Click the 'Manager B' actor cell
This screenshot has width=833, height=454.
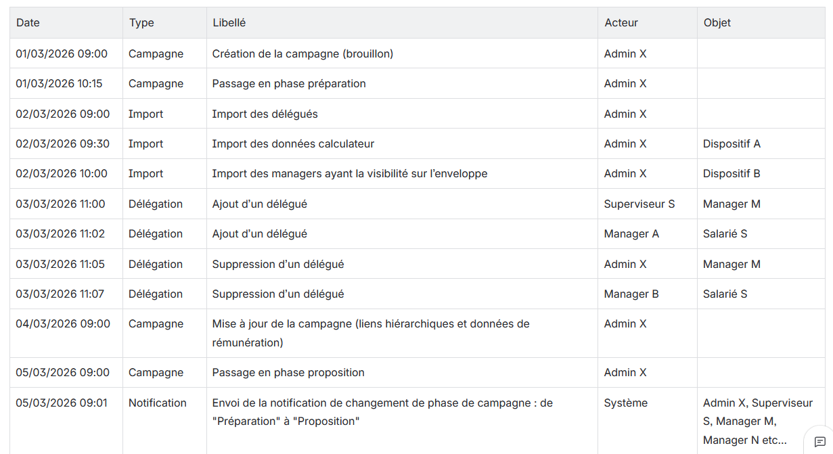tap(631, 294)
